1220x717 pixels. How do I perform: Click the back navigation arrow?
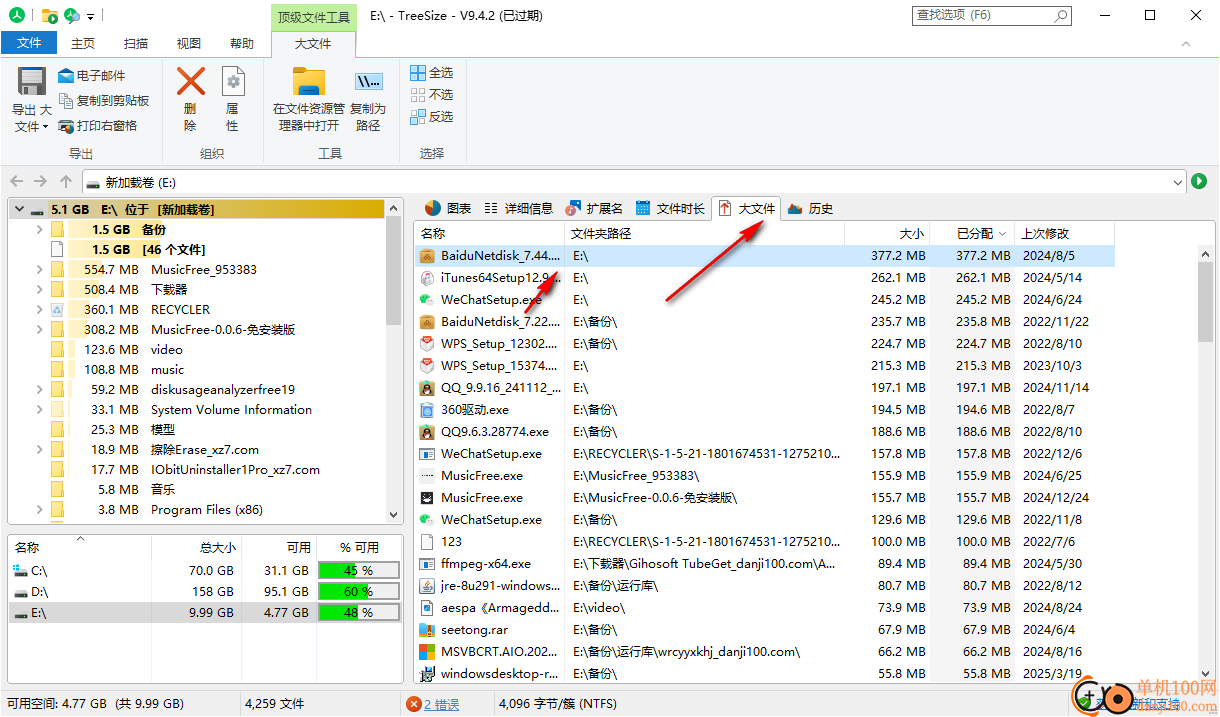click(16, 182)
